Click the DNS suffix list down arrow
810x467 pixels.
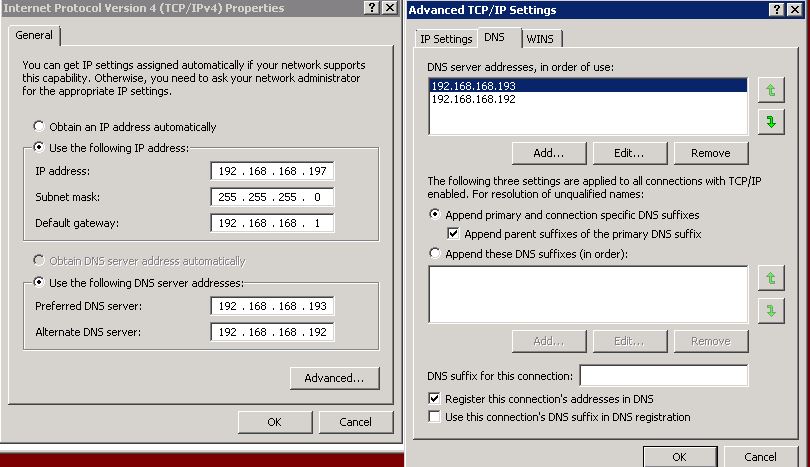[x=771, y=310]
